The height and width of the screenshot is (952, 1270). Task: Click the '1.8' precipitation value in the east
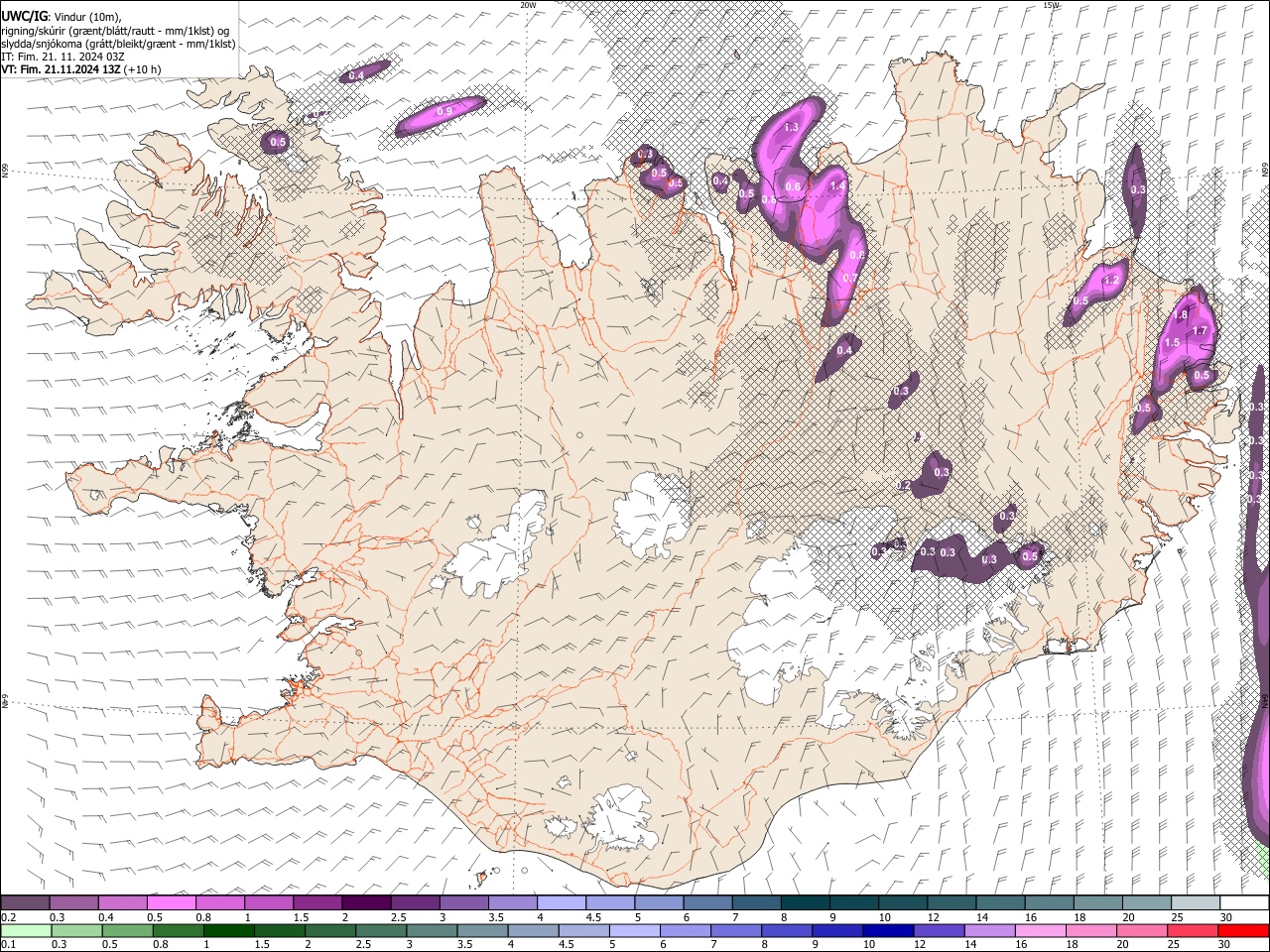pyautogui.click(x=1181, y=315)
